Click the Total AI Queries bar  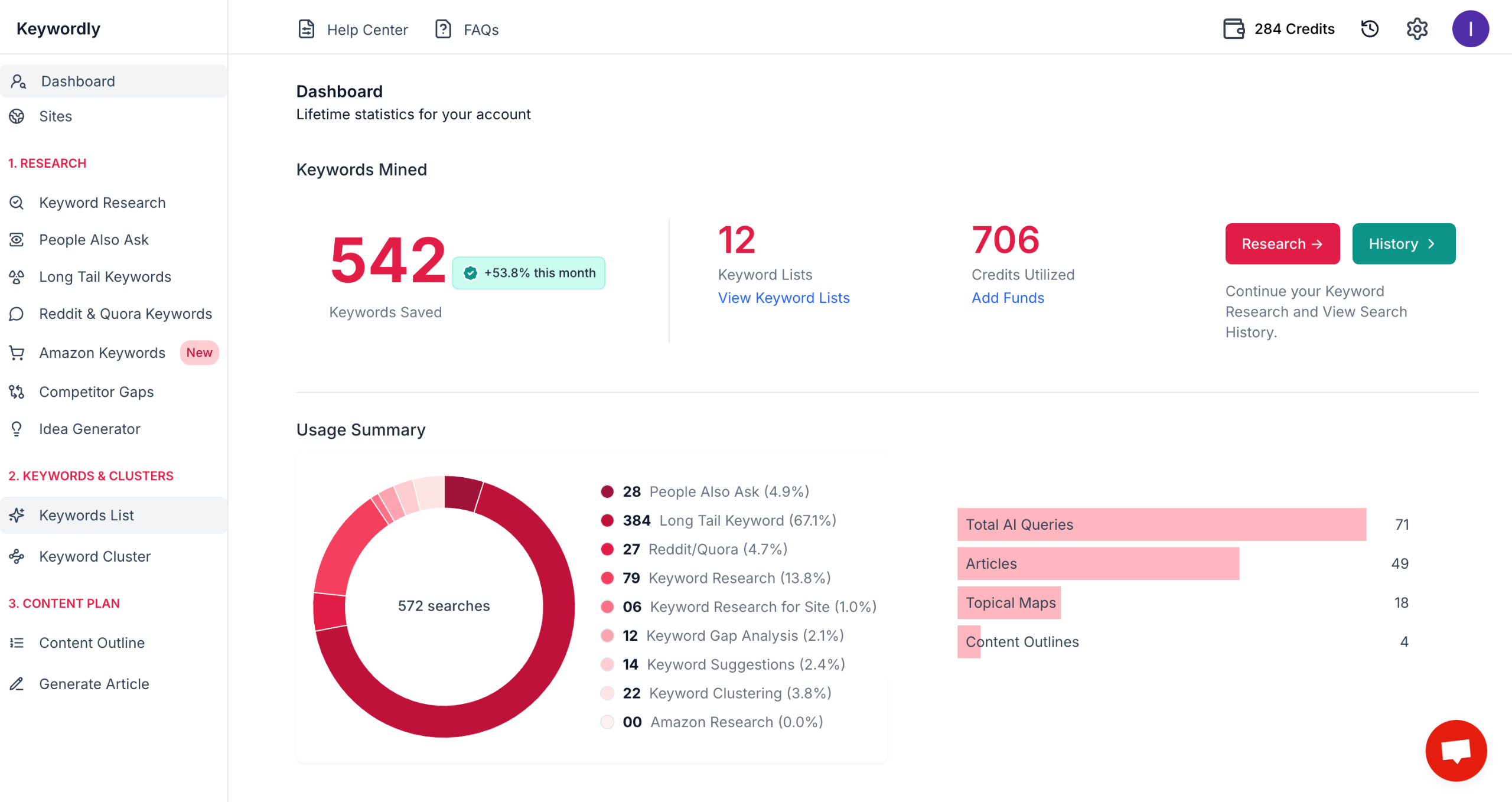point(1161,524)
